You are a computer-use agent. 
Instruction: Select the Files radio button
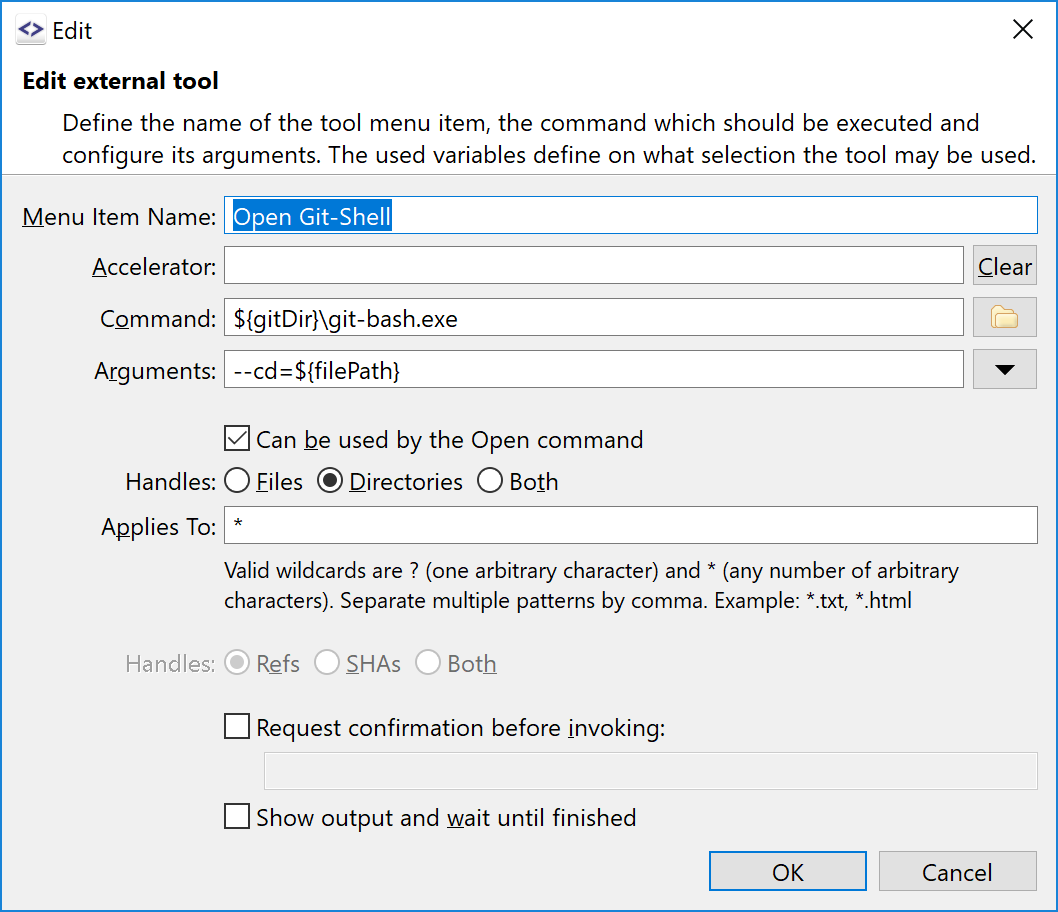pyautogui.click(x=236, y=481)
